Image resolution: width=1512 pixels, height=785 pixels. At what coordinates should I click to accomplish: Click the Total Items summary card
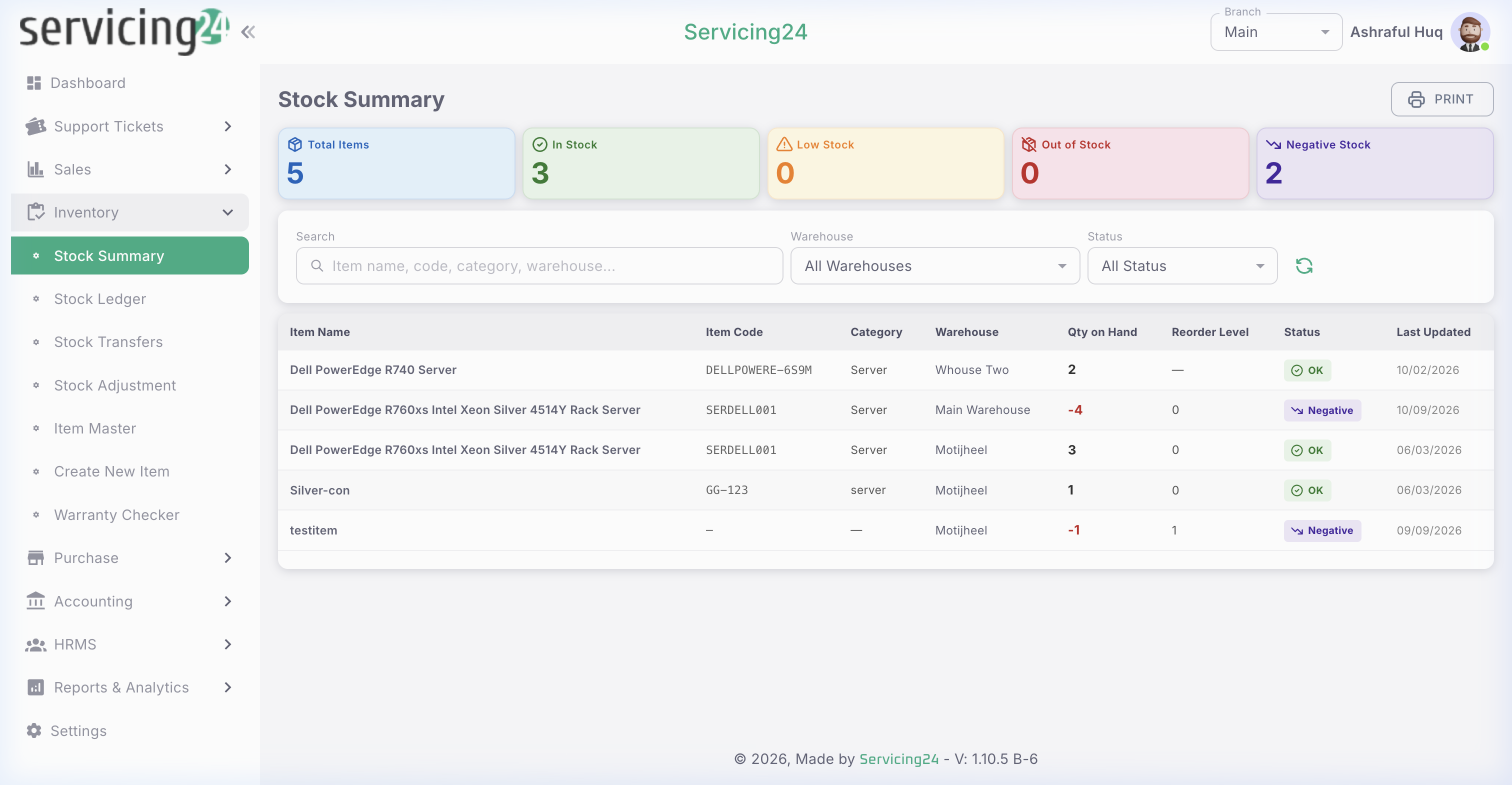pyautogui.click(x=397, y=163)
